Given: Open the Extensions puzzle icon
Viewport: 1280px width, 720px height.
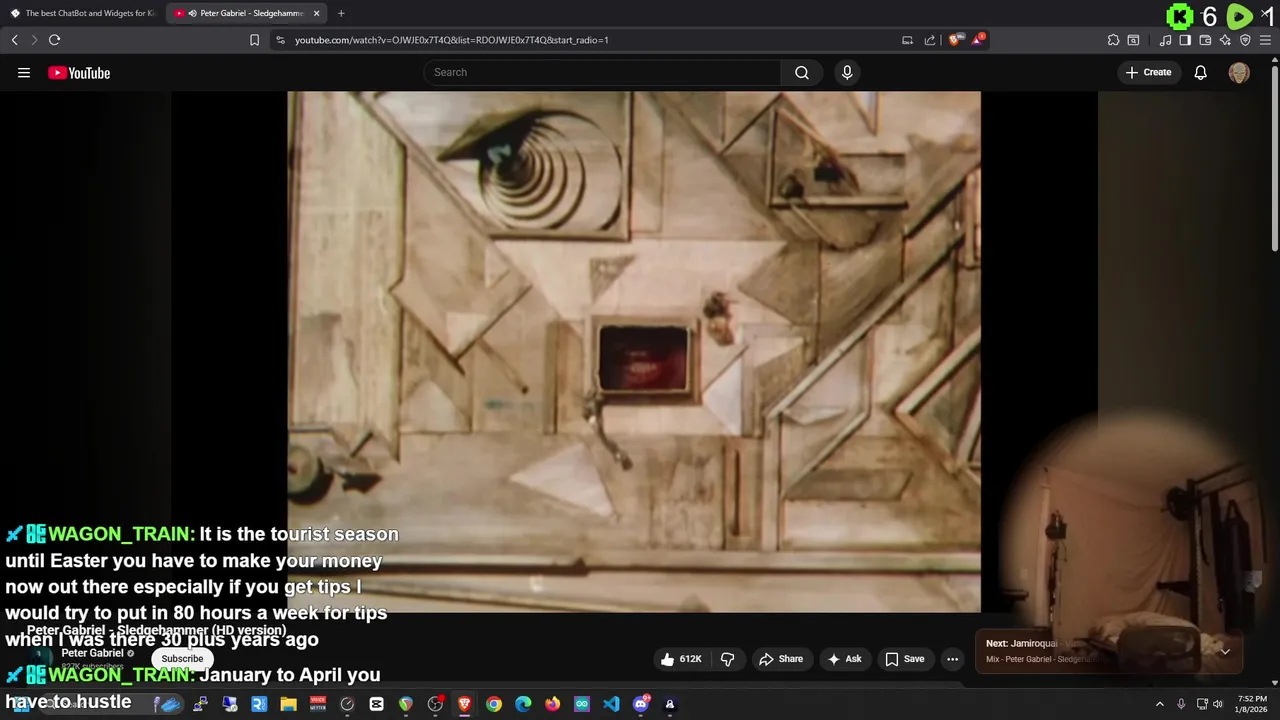Looking at the screenshot, I should (1113, 40).
